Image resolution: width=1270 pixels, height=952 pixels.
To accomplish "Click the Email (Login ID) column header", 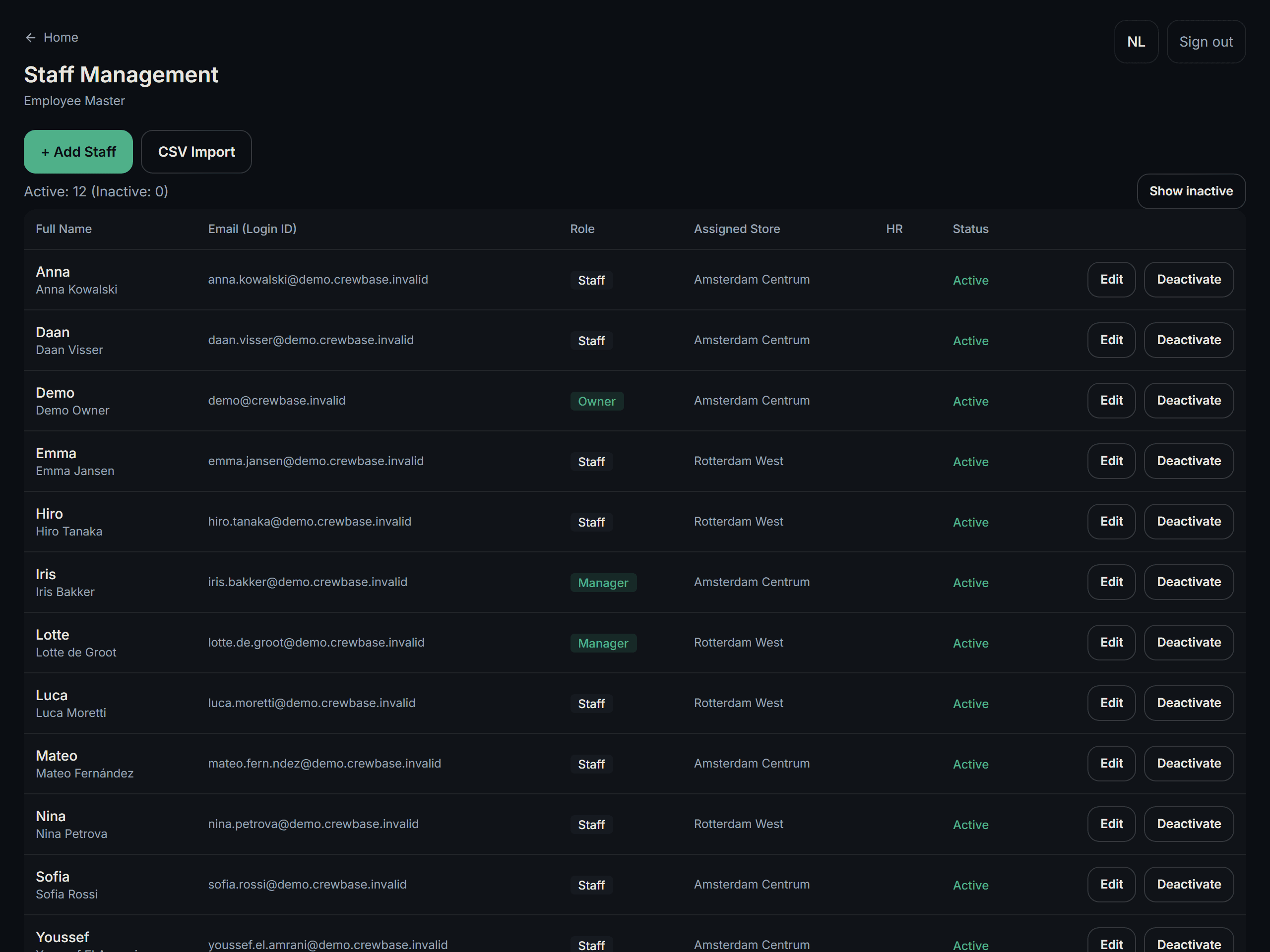I will (x=252, y=229).
